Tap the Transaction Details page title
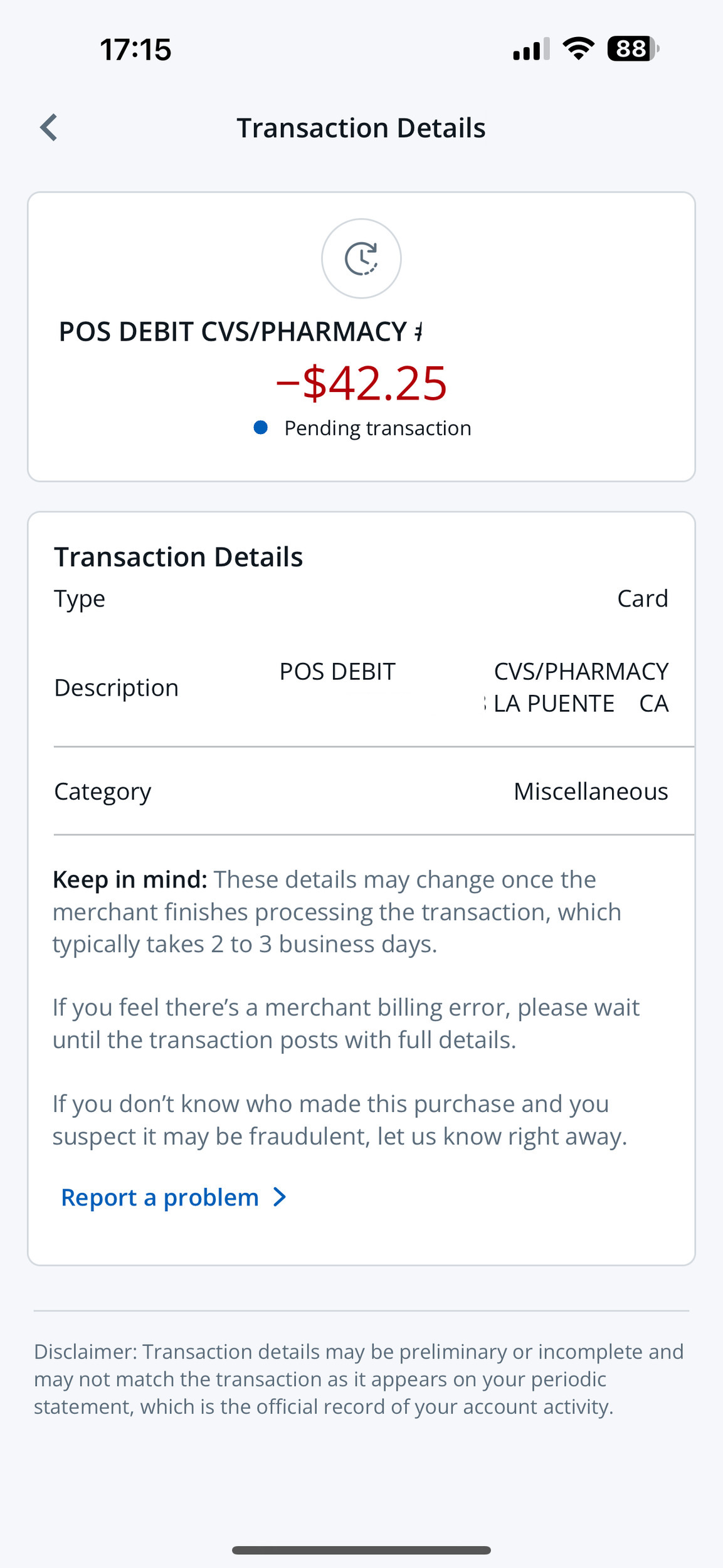The image size is (723, 1568). point(361,128)
